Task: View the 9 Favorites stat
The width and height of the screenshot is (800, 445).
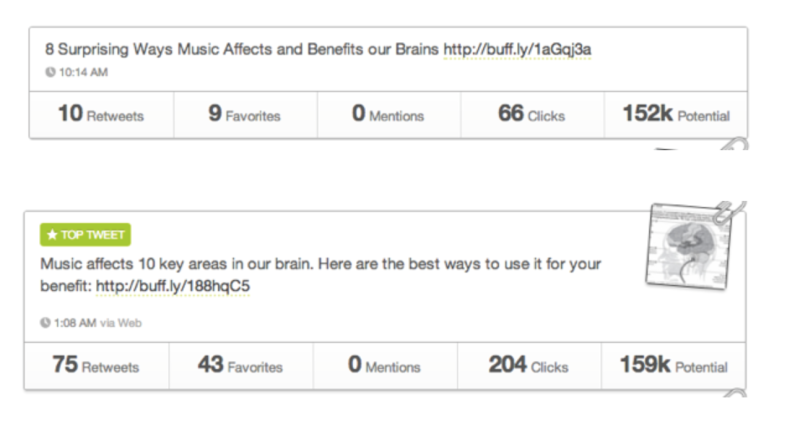Action: (245, 114)
